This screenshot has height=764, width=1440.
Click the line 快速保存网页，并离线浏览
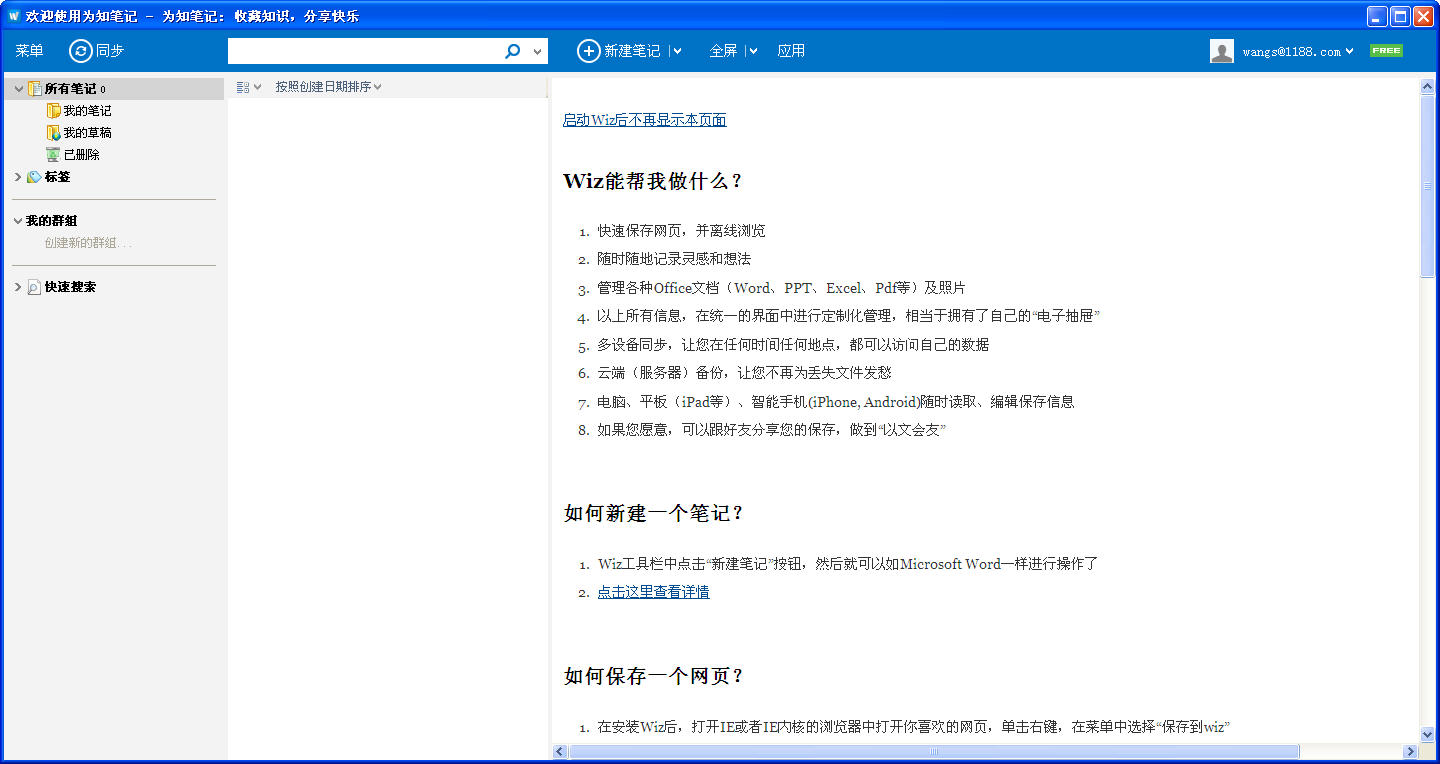(681, 231)
